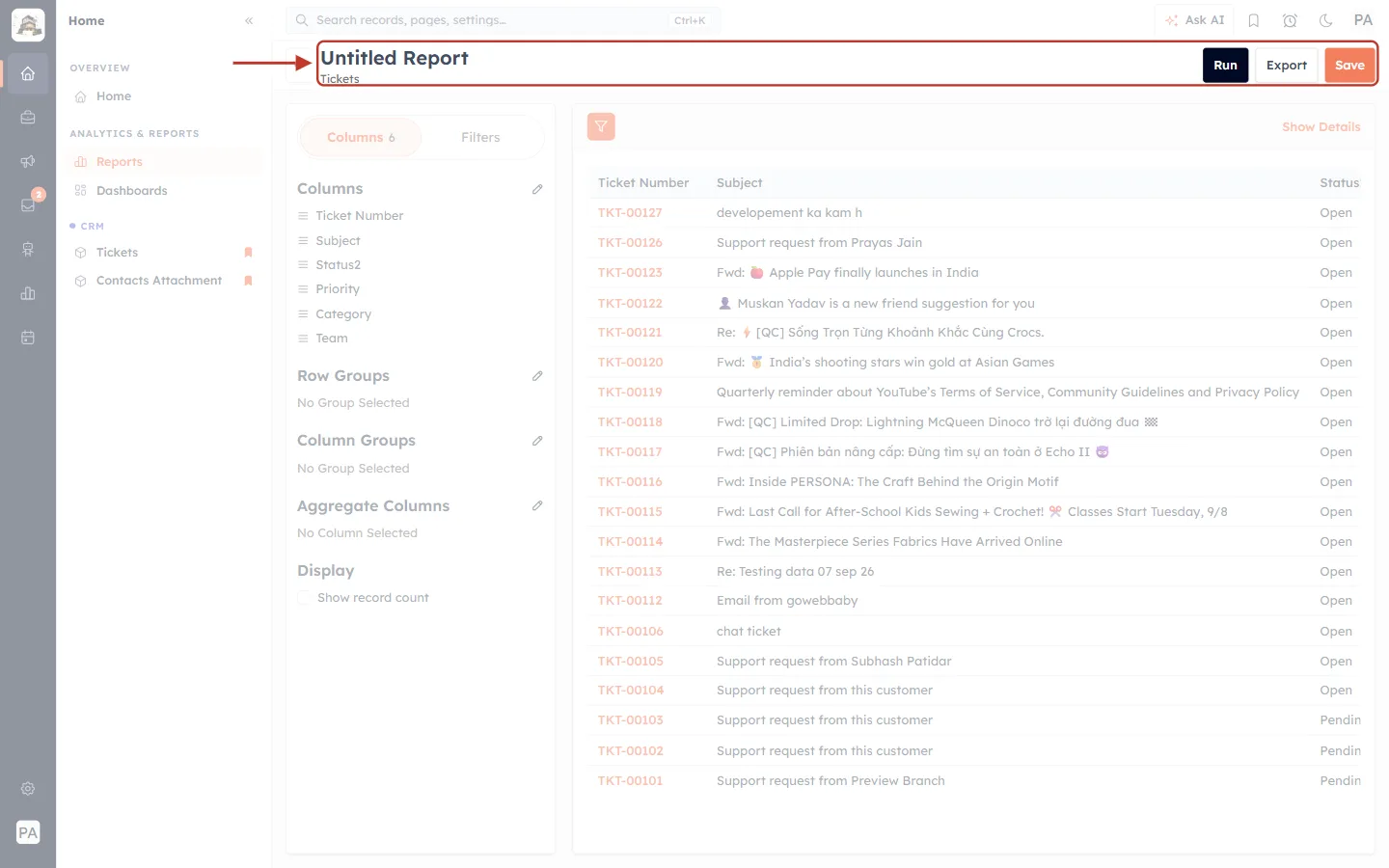Click Priority column drag handle

coord(303,289)
